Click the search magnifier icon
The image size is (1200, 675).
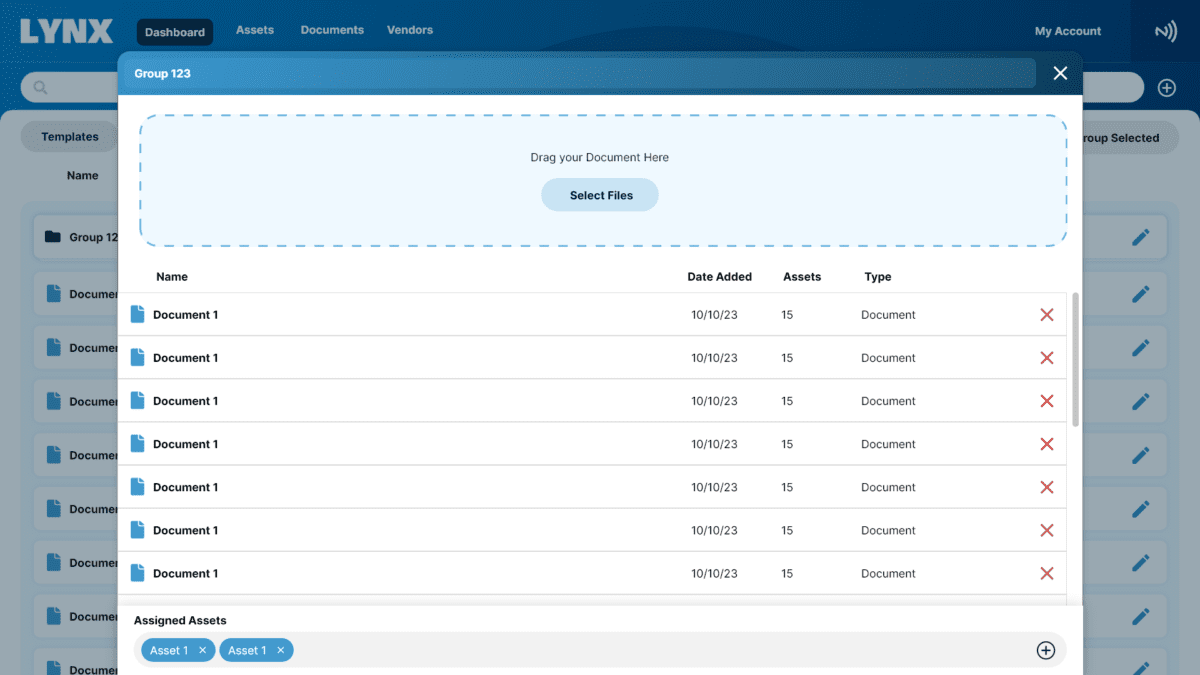click(x=41, y=88)
